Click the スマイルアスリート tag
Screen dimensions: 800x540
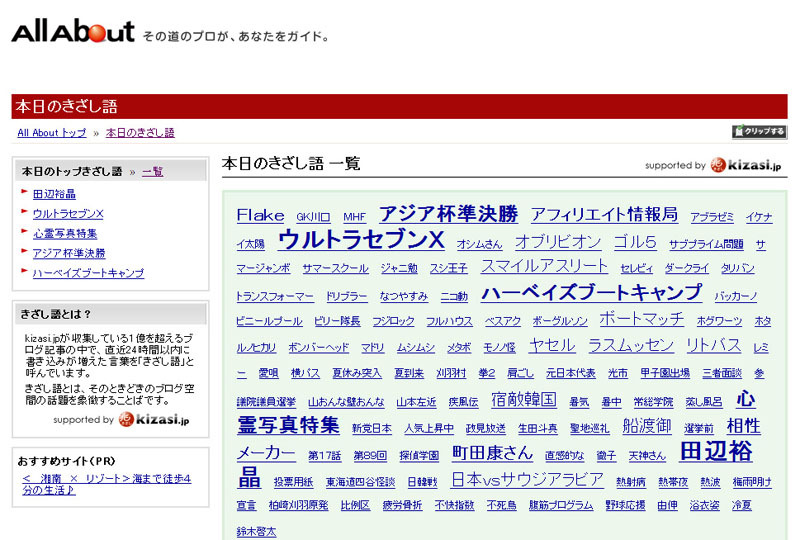point(544,266)
